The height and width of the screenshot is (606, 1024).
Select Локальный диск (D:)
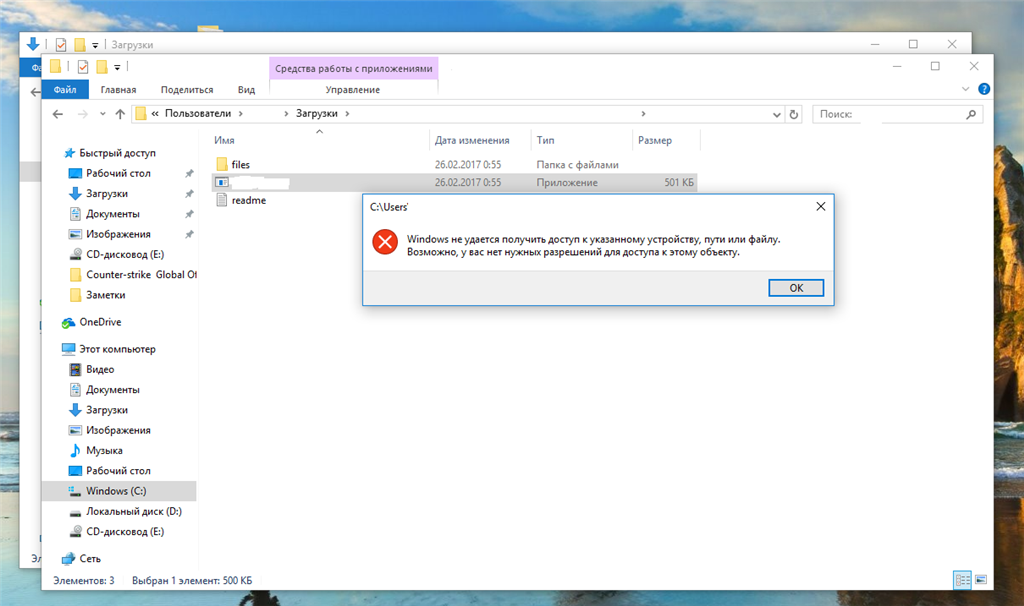pos(134,511)
